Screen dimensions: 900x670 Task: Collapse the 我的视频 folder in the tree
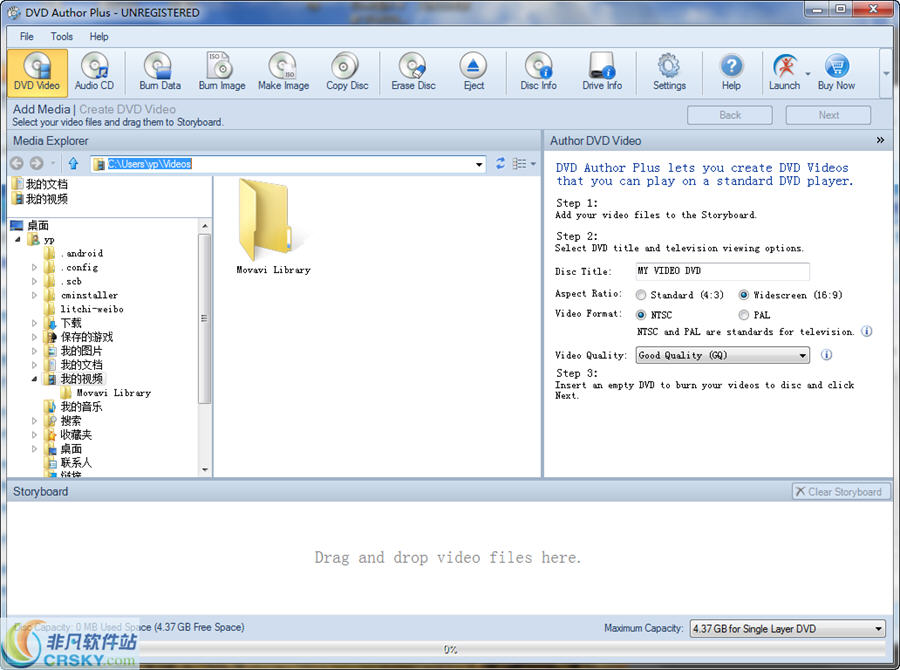coord(33,378)
